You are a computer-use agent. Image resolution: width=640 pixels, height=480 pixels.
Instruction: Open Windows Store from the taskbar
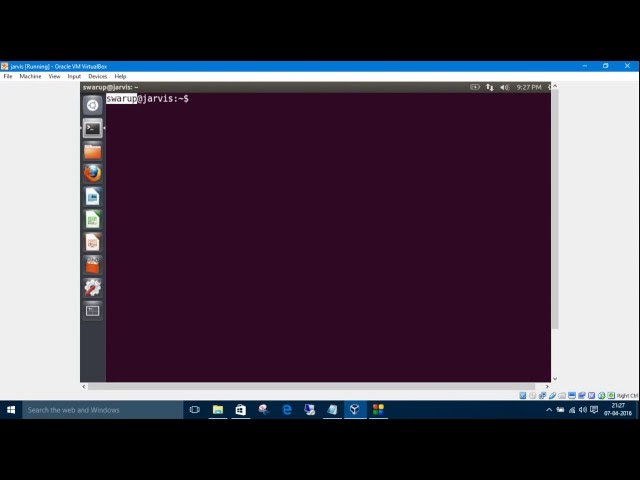click(241, 410)
